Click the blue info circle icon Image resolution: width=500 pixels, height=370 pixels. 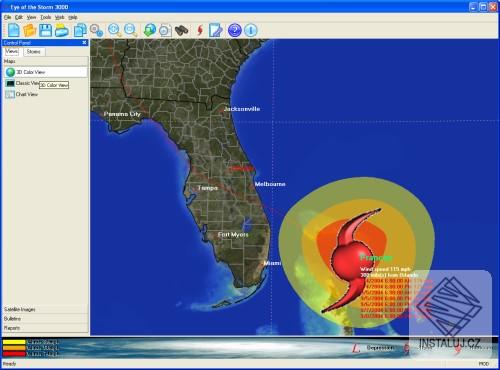tap(251, 30)
